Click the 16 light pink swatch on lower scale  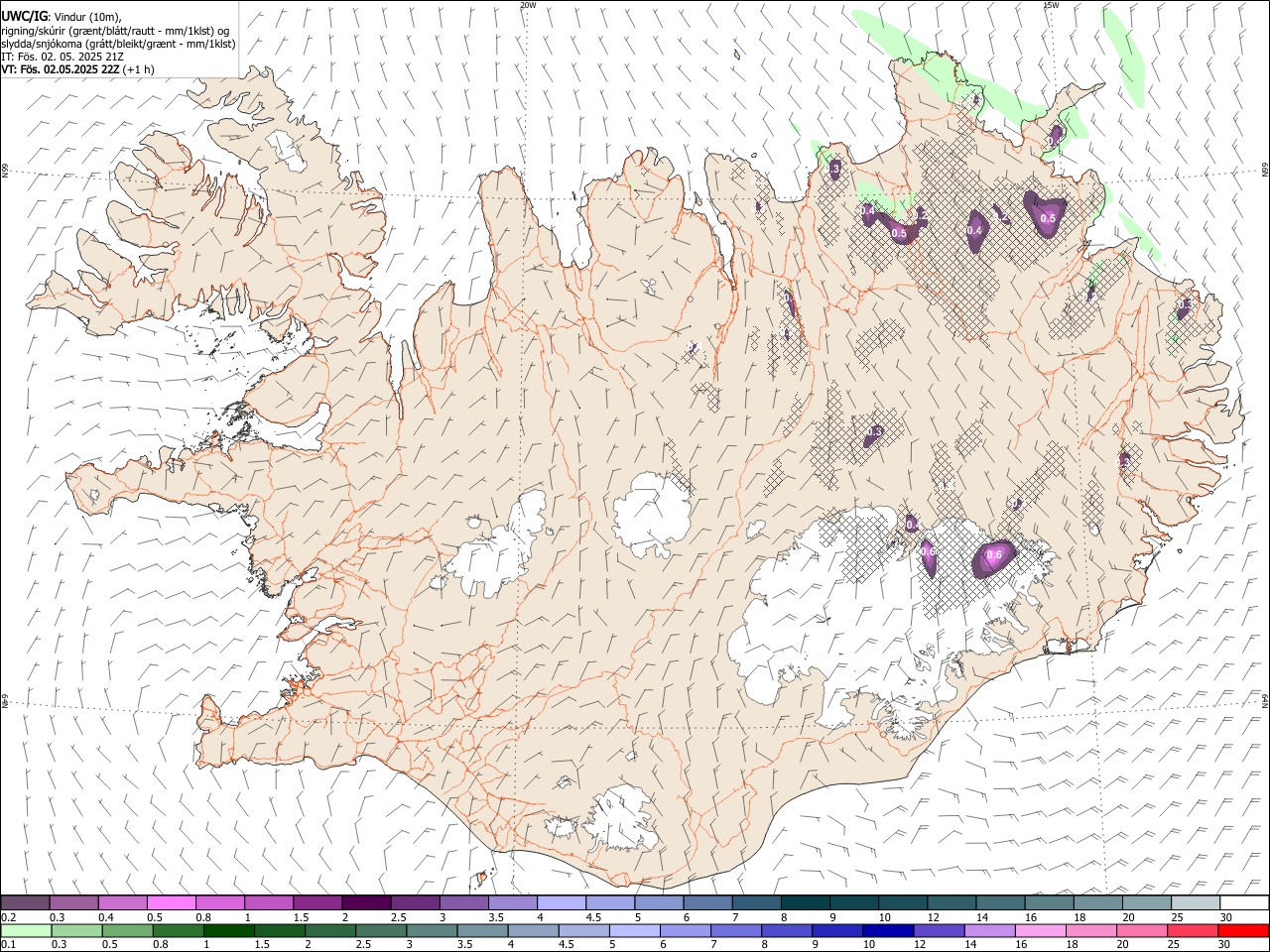[x=1039, y=930]
